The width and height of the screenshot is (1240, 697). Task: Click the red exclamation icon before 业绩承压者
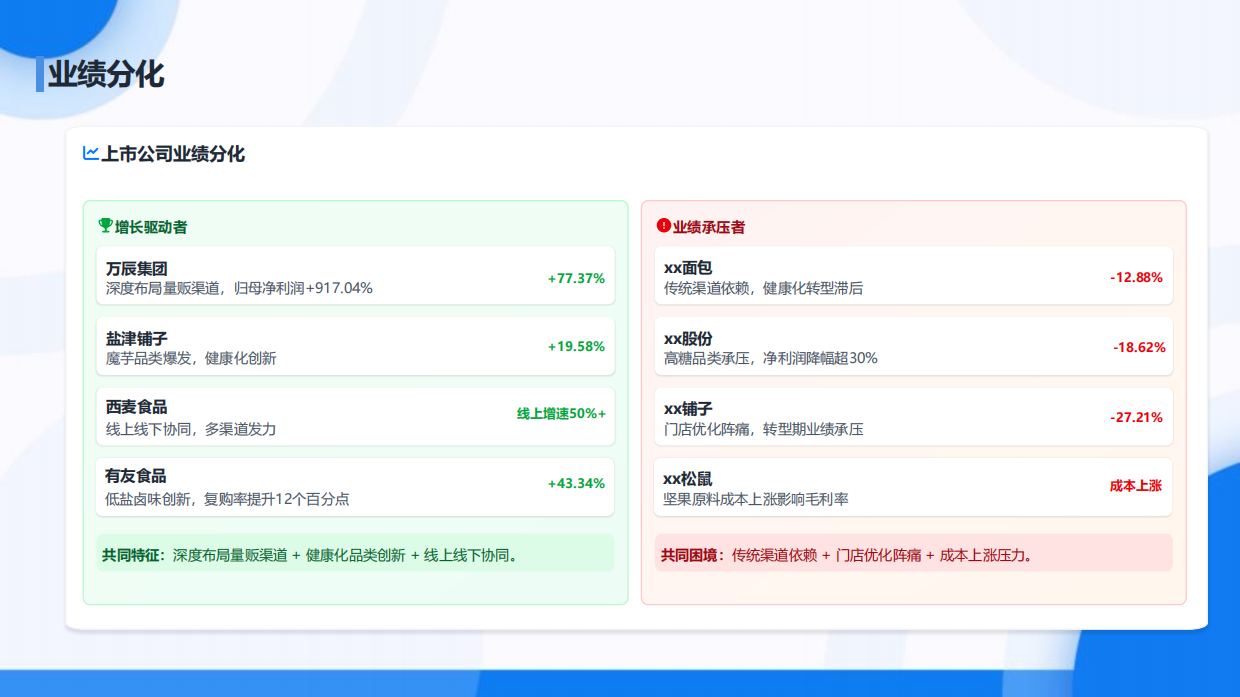click(662, 226)
